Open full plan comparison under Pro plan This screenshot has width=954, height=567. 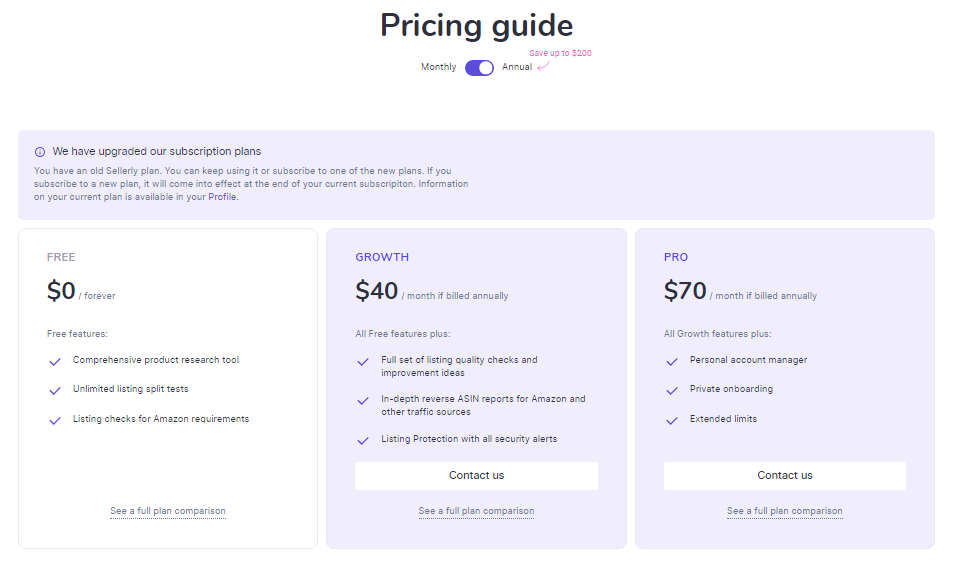[x=785, y=511]
